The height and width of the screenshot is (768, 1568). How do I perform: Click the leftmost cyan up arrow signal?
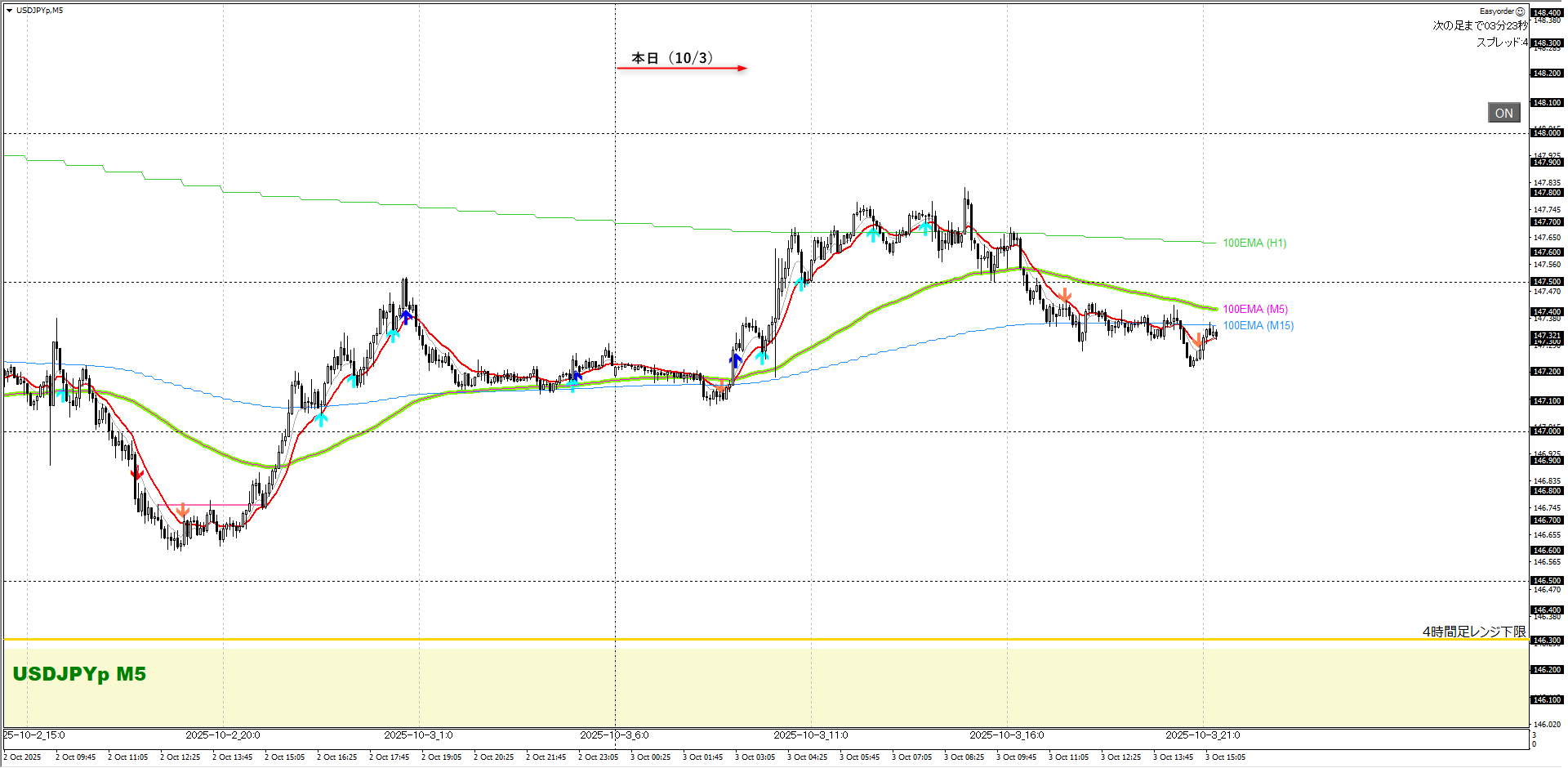click(62, 395)
